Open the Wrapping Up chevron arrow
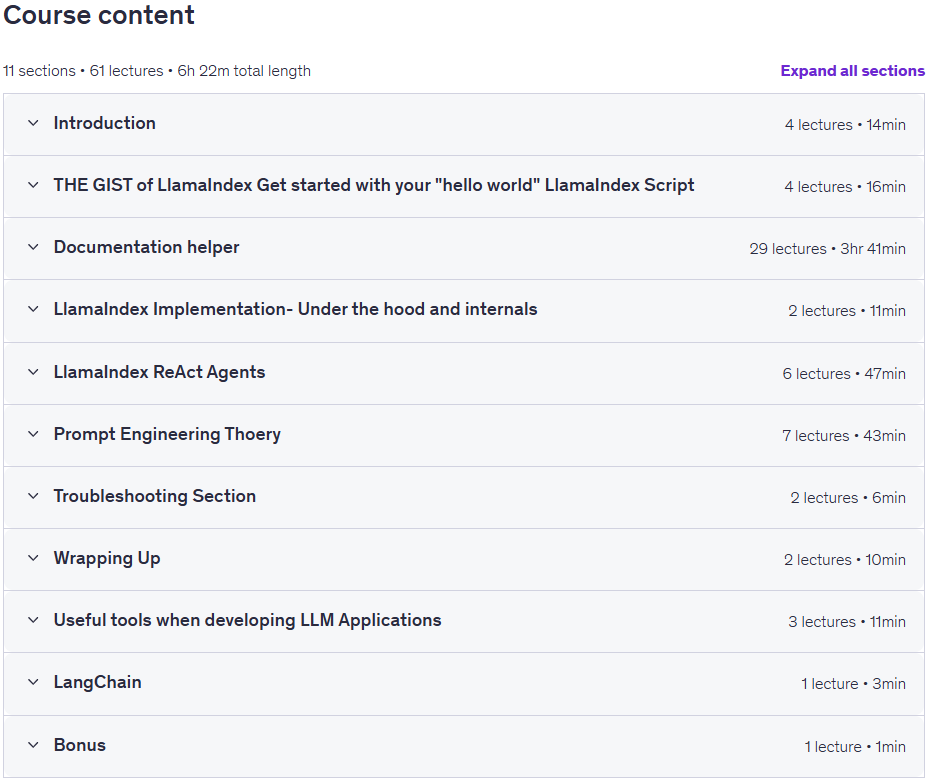Screen dimensions: 927x779 33,558
